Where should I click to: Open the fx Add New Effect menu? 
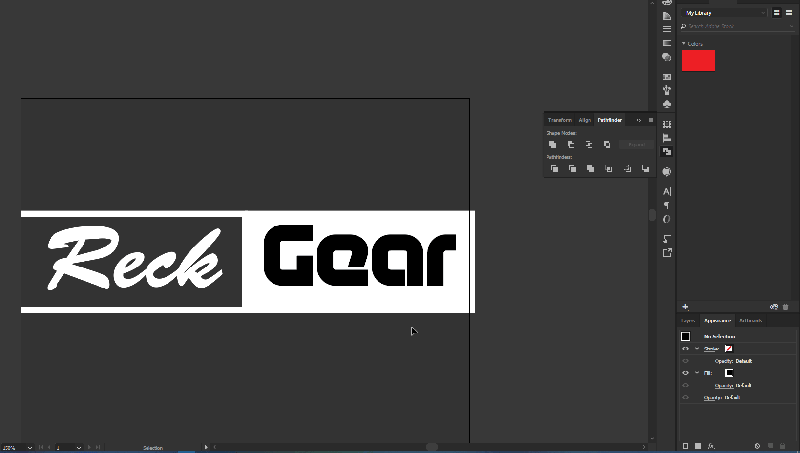711,446
